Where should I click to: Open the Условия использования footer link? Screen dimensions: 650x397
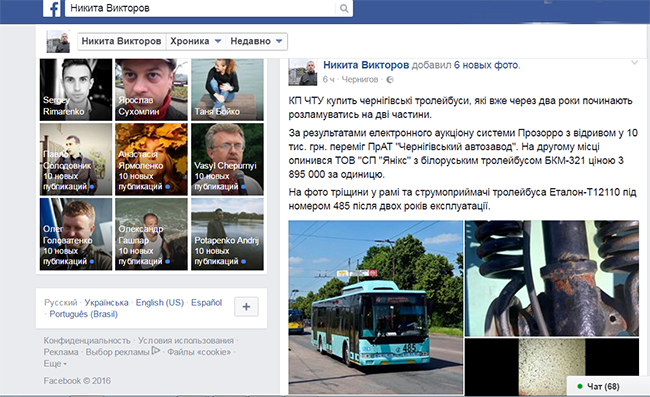pyautogui.click(x=186, y=340)
